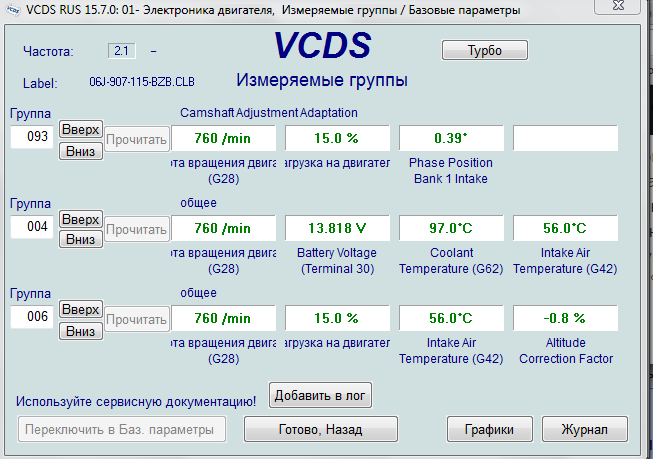653x459 pixels.
Task: Click Прочитать next to group 006
Action: point(135,320)
